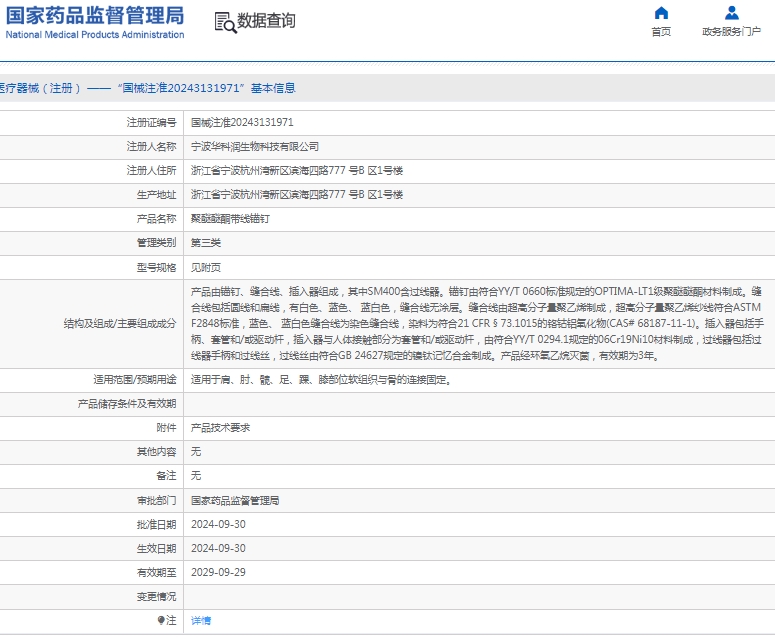Click the 注册证编号 field label
The image size is (775, 639).
[x=151, y=123]
